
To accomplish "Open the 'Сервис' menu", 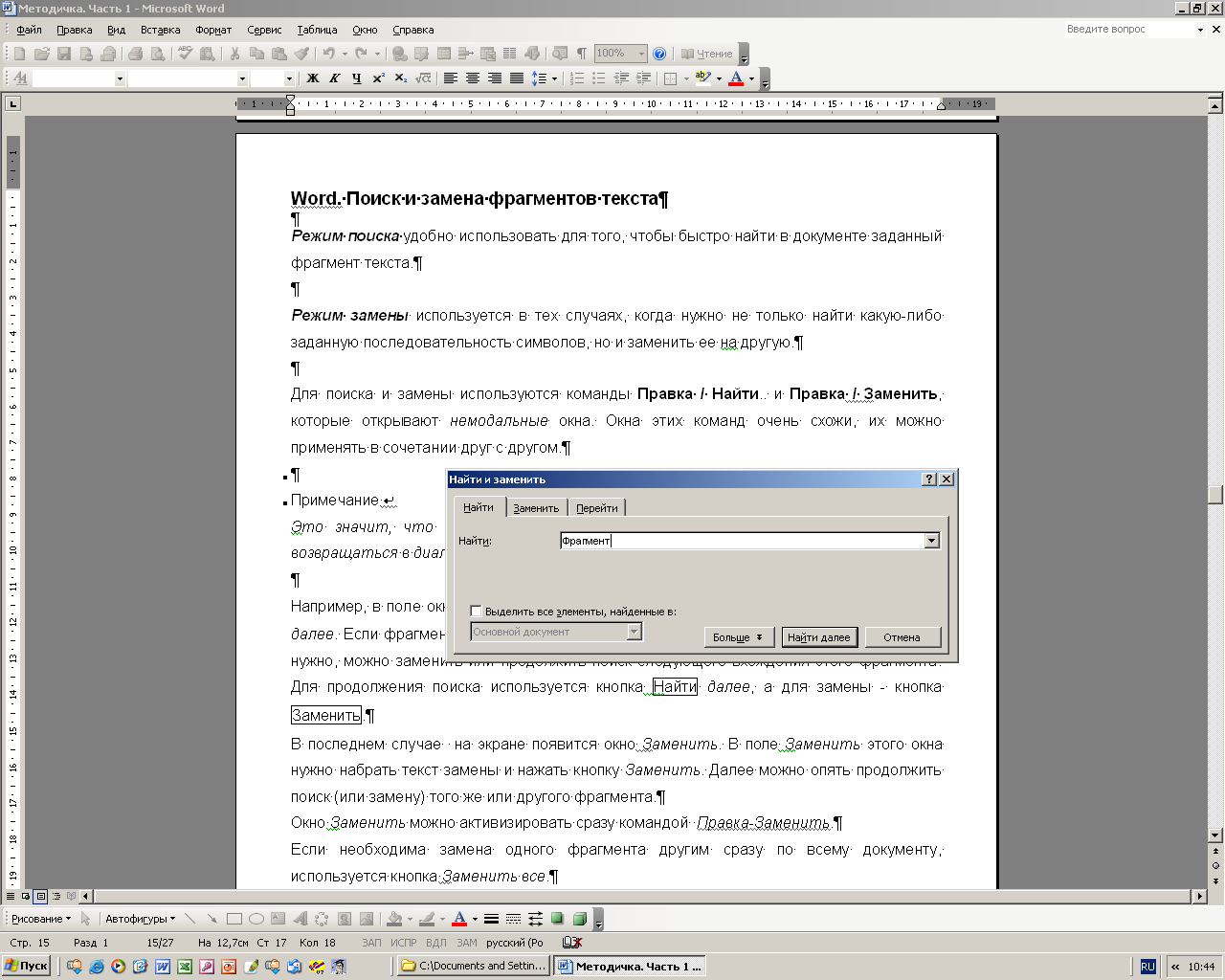I will click(x=264, y=30).
